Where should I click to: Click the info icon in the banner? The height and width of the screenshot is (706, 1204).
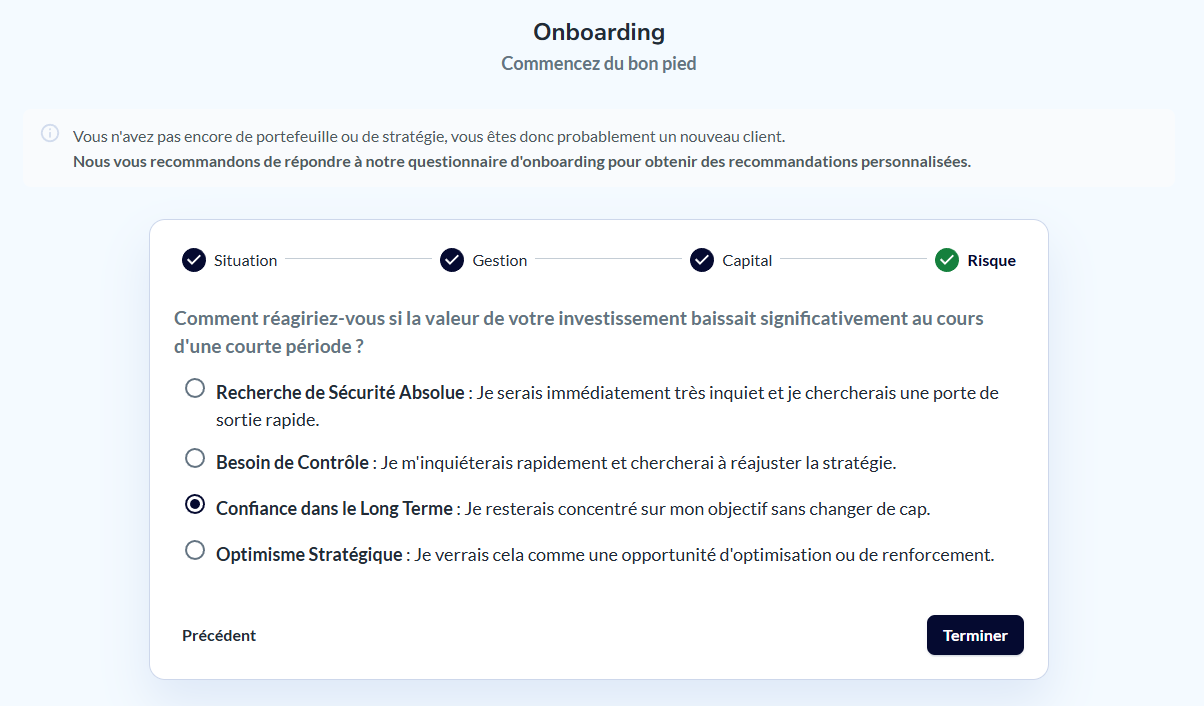pyautogui.click(x=50, y=133)
